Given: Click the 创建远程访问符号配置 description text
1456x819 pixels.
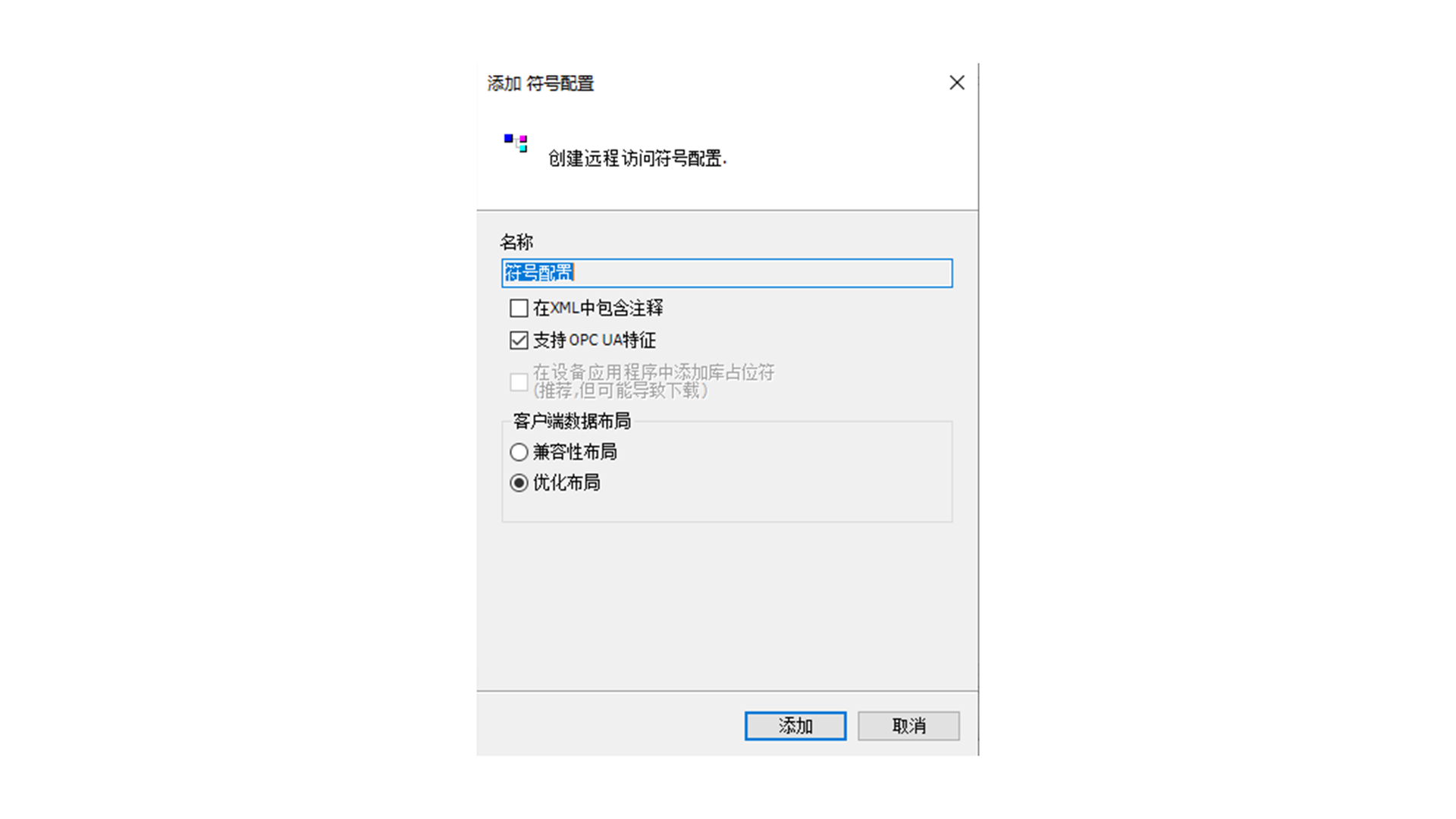Looking at the screenshot, I should click(637, 158).
